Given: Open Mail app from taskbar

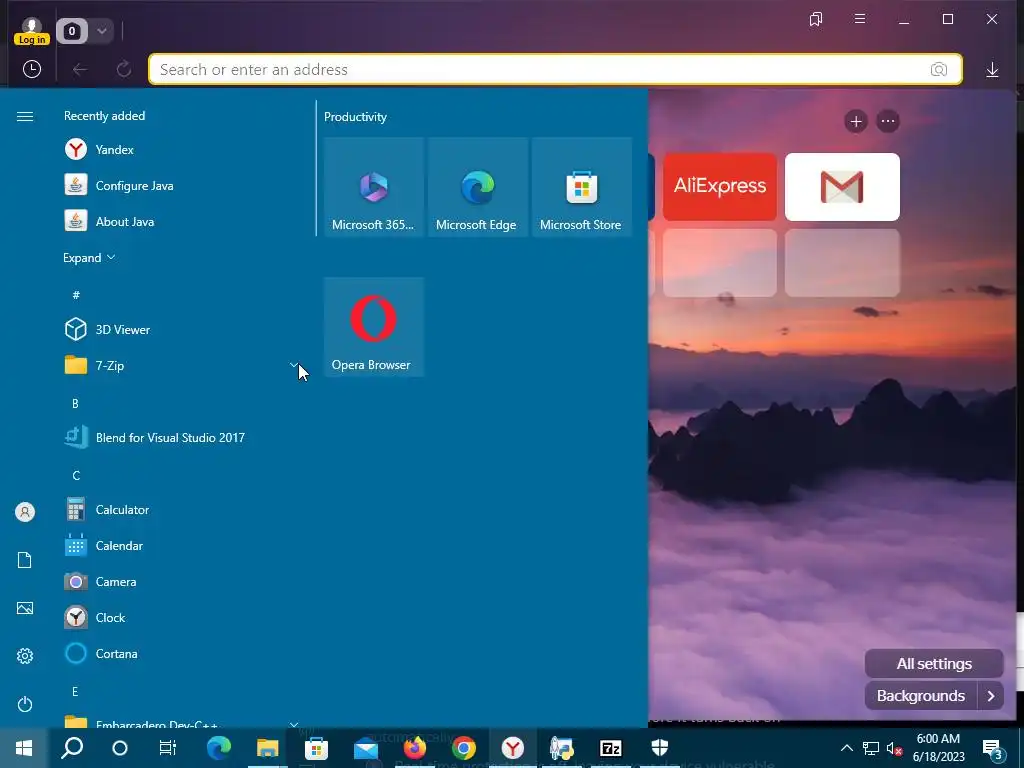Looking at the screenshot, I should tap(366, 748).
